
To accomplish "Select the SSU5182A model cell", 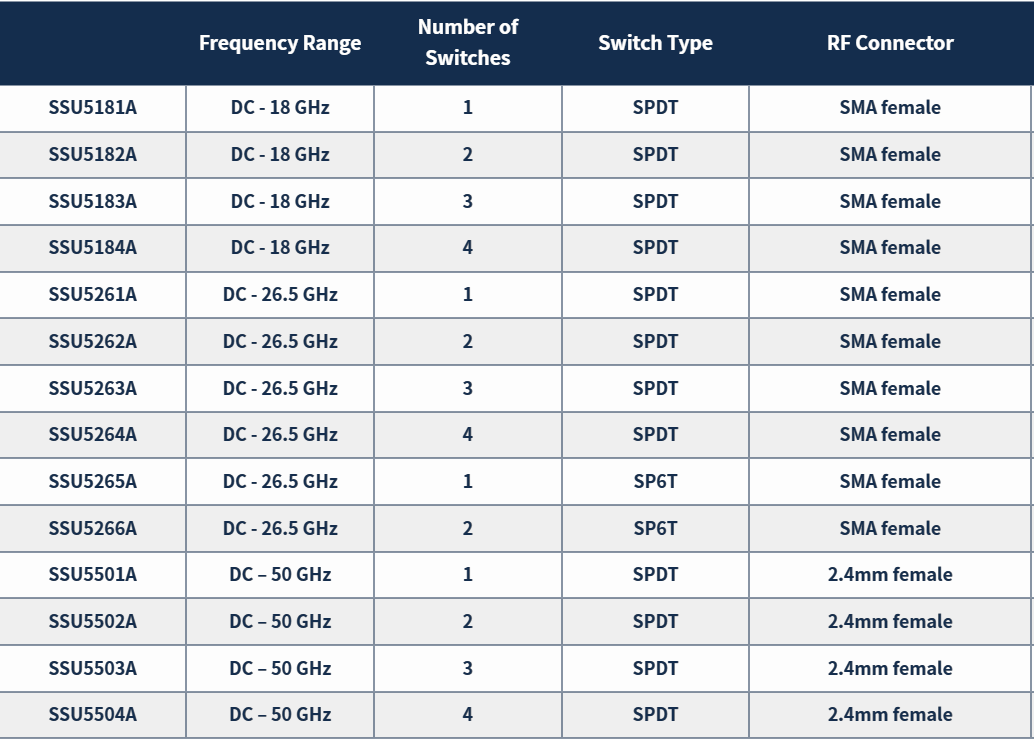I will [x=92, y=154].
